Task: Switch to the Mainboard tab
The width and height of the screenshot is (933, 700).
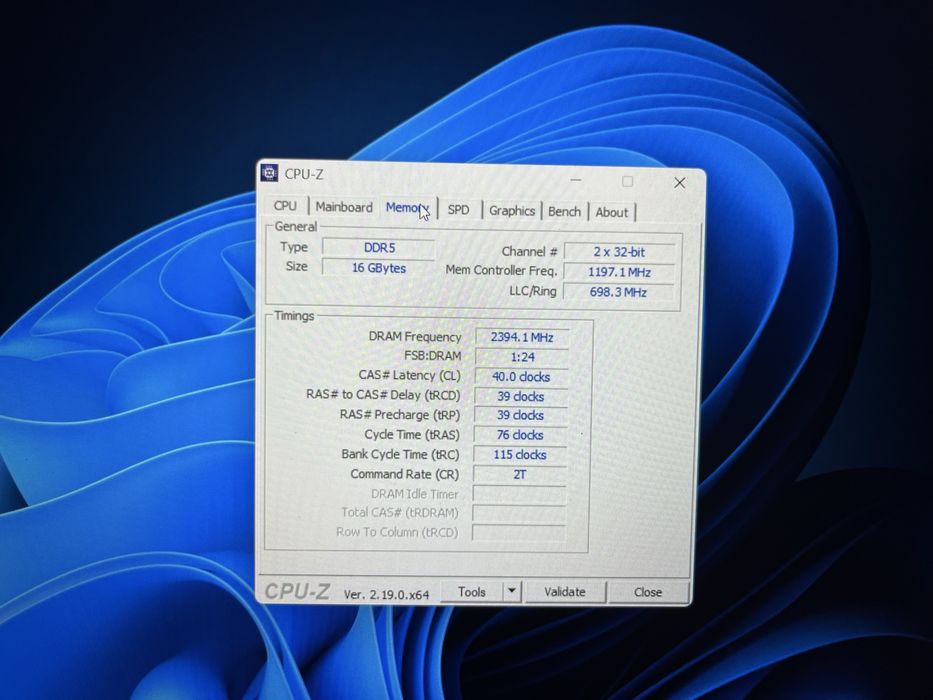Action: 344,207
